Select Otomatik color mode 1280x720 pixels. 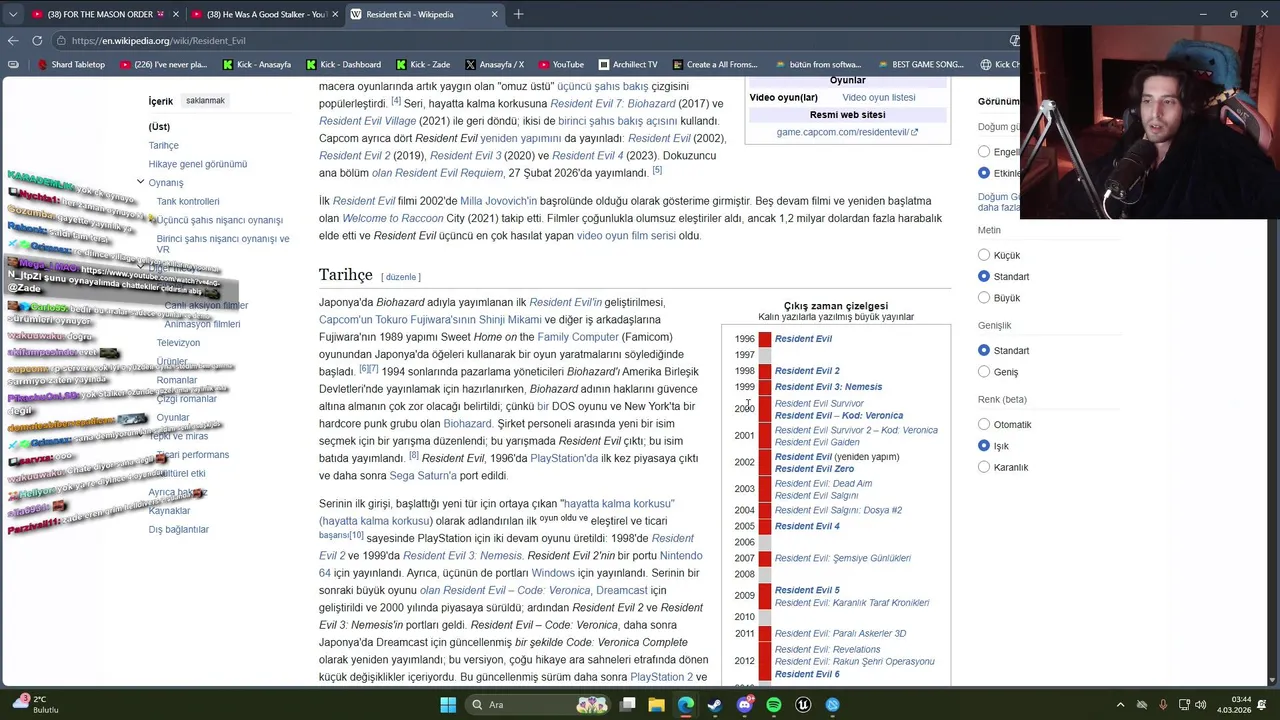[x=984, y=424]
